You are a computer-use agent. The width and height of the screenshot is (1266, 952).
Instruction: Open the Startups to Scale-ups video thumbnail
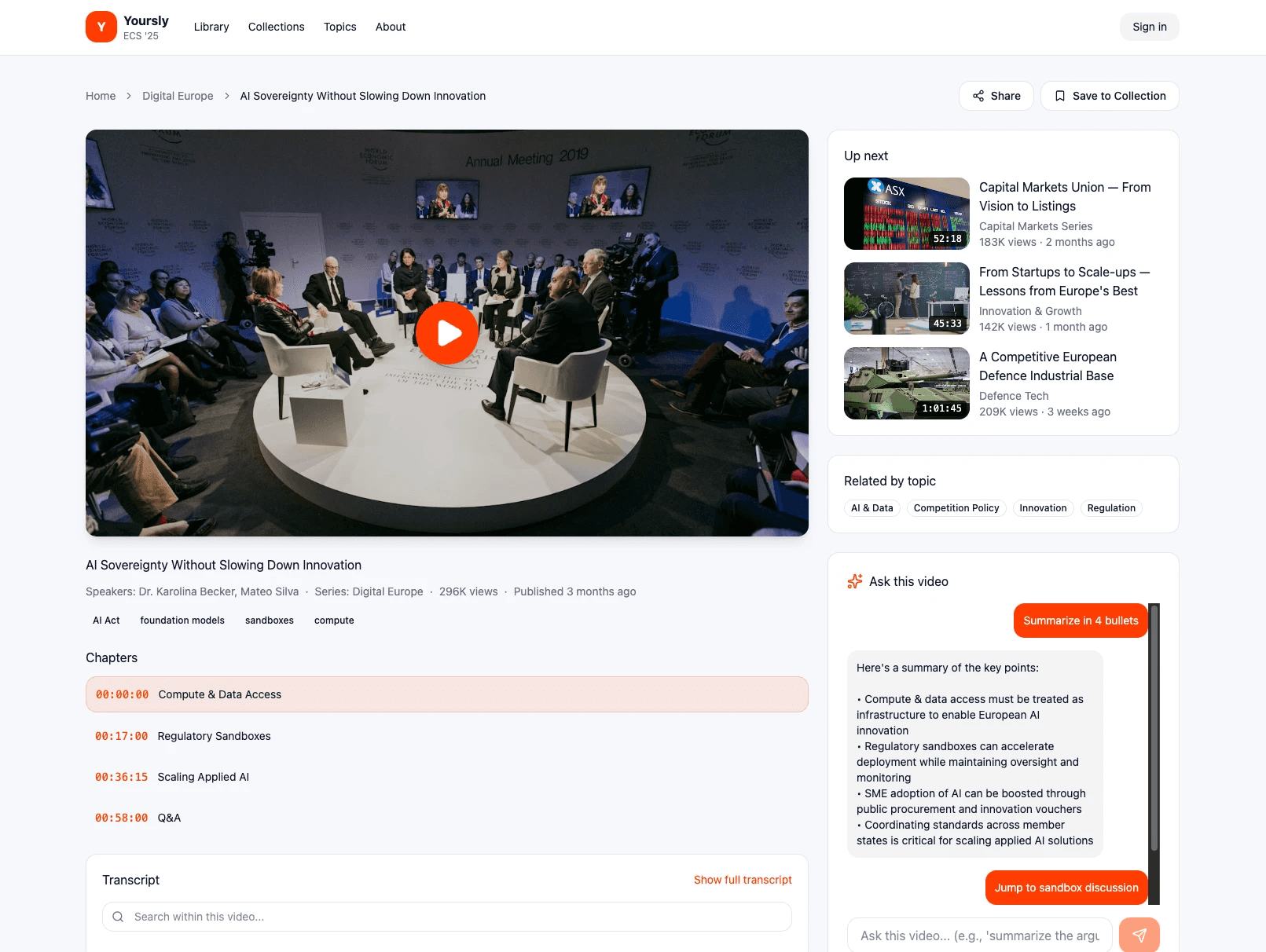pyautogui.click(x=907, y=298)
